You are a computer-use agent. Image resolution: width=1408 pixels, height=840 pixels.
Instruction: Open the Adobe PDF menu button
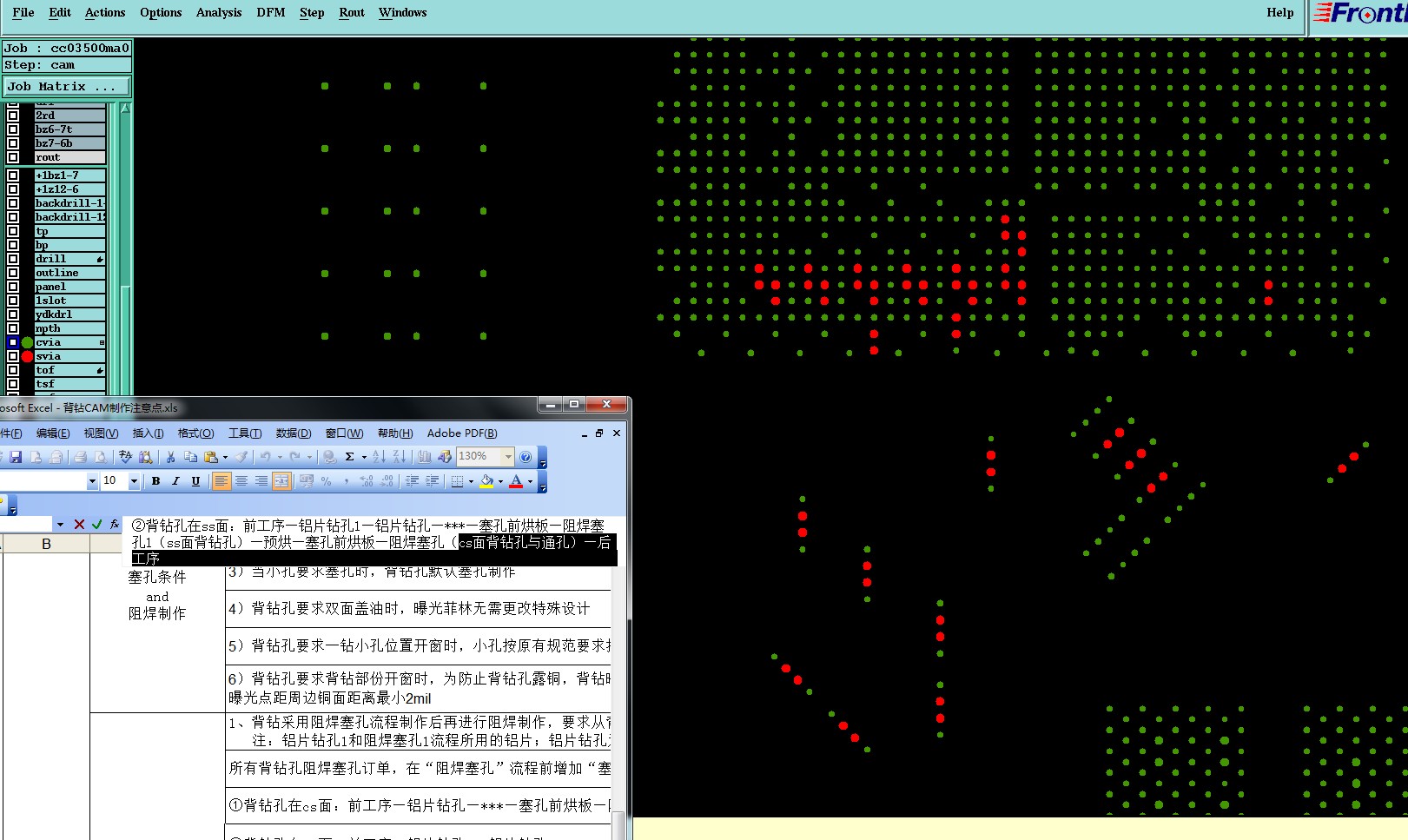point(462,433)
